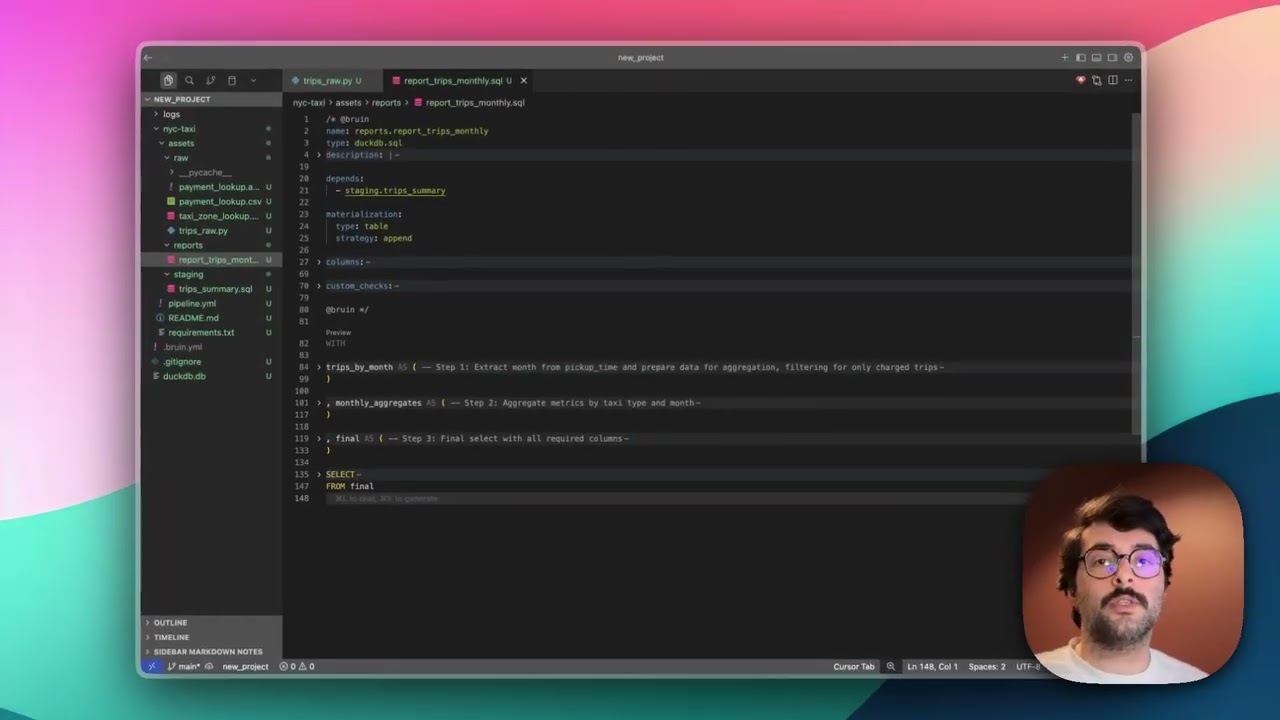Unfold the description block on line 4
Screen dimensions: 1280x720
point(319,155)
